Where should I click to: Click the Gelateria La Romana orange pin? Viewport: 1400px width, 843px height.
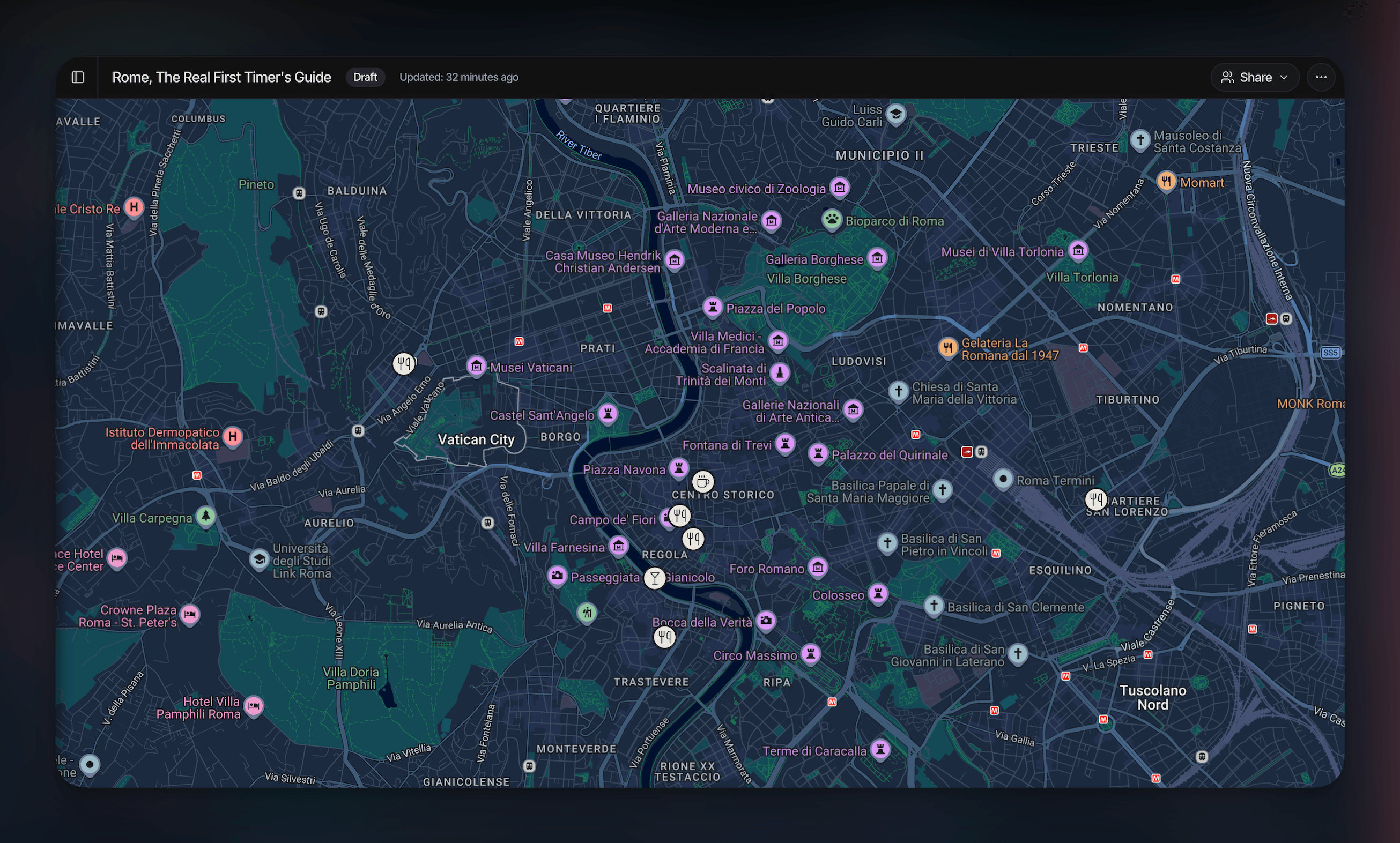coord(948,347)
